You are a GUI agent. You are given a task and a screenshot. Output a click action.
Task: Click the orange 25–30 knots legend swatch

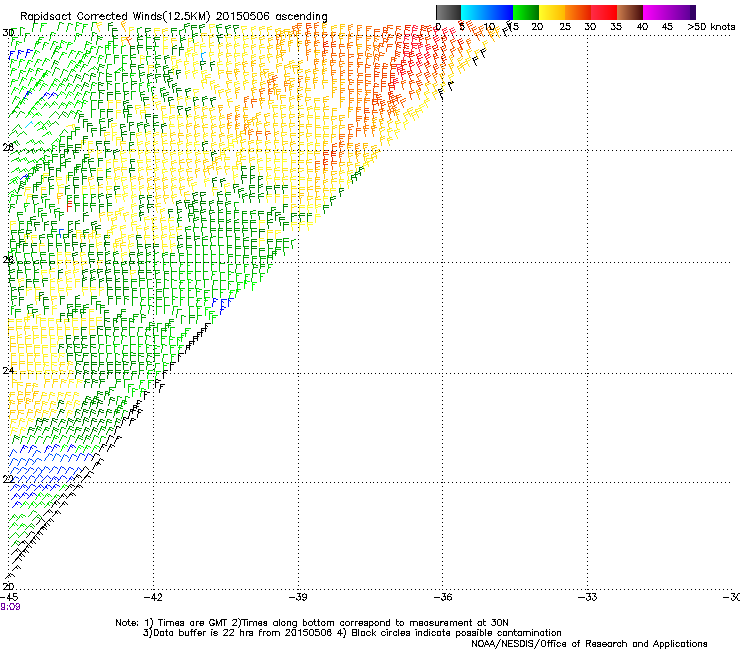click(578, 12)
